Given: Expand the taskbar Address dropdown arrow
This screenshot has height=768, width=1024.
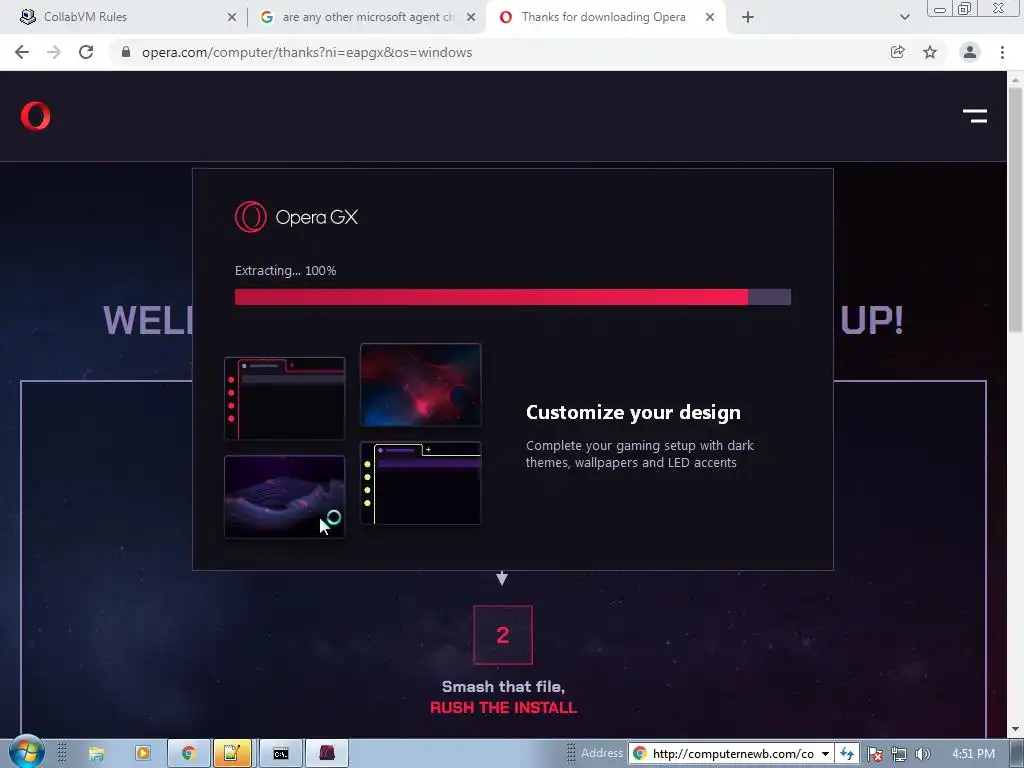Looking at the screenshot, I should tap(825, 754).
